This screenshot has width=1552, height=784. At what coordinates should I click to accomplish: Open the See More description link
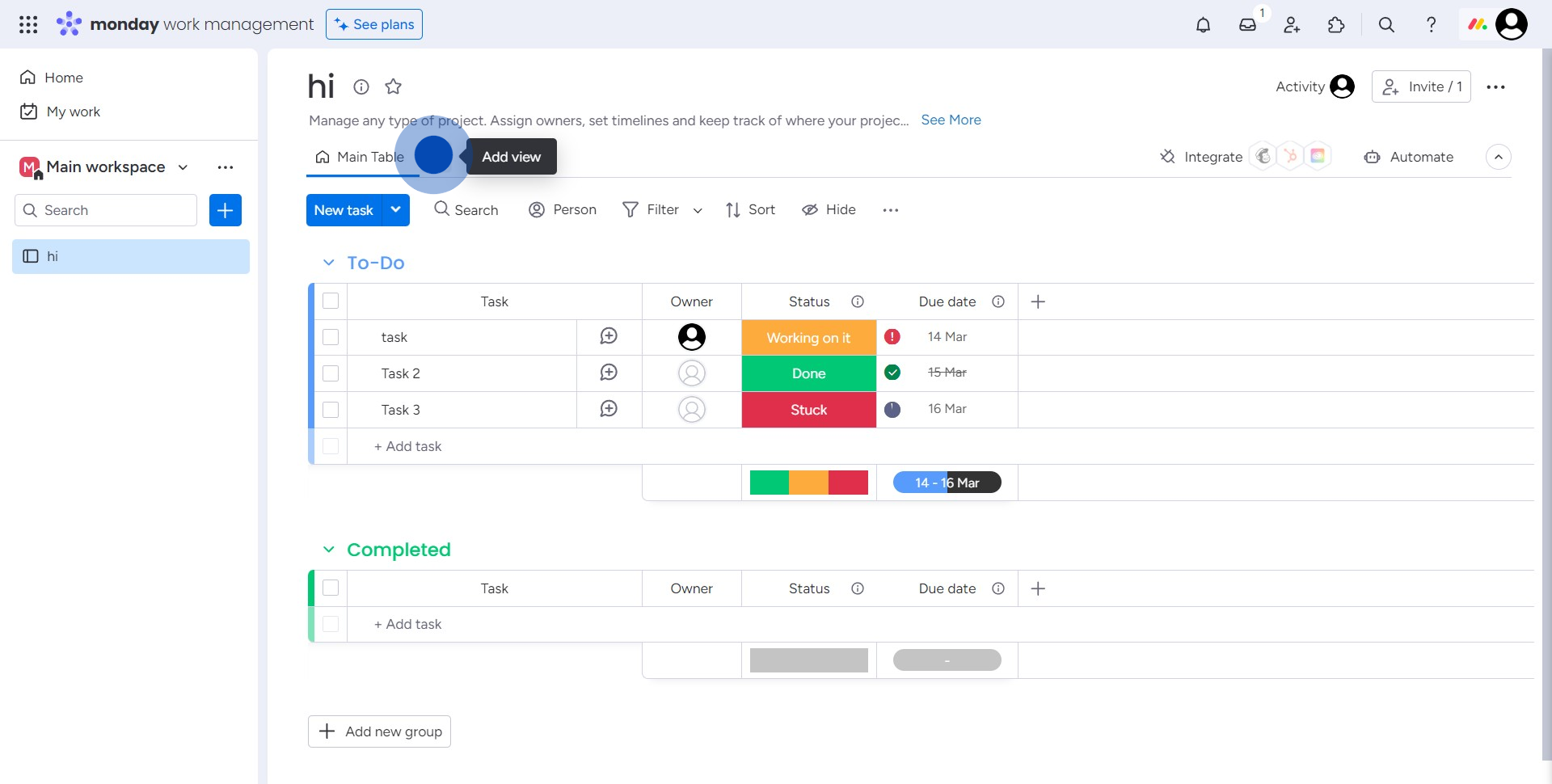(951, 120)
